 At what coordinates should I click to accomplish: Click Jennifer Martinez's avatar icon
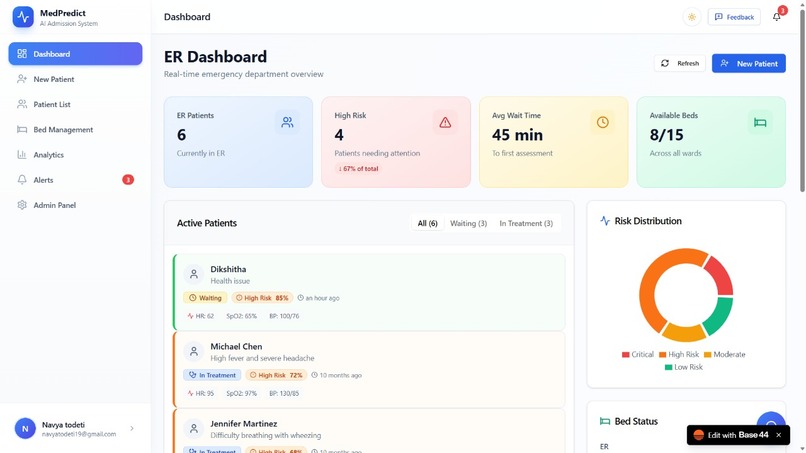[x=194, y=428]
